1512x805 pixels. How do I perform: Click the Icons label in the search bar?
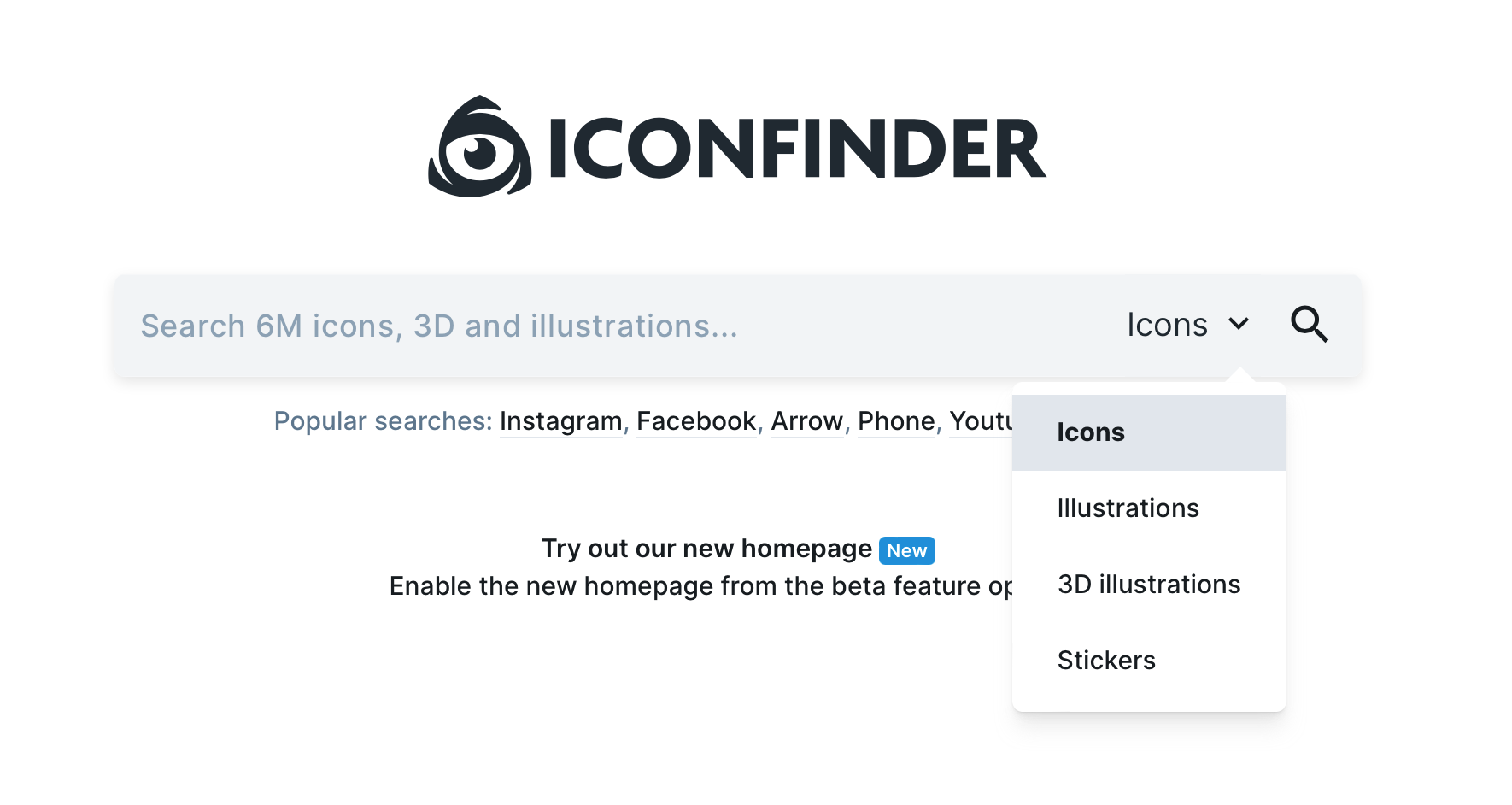tap(1167, 325)
